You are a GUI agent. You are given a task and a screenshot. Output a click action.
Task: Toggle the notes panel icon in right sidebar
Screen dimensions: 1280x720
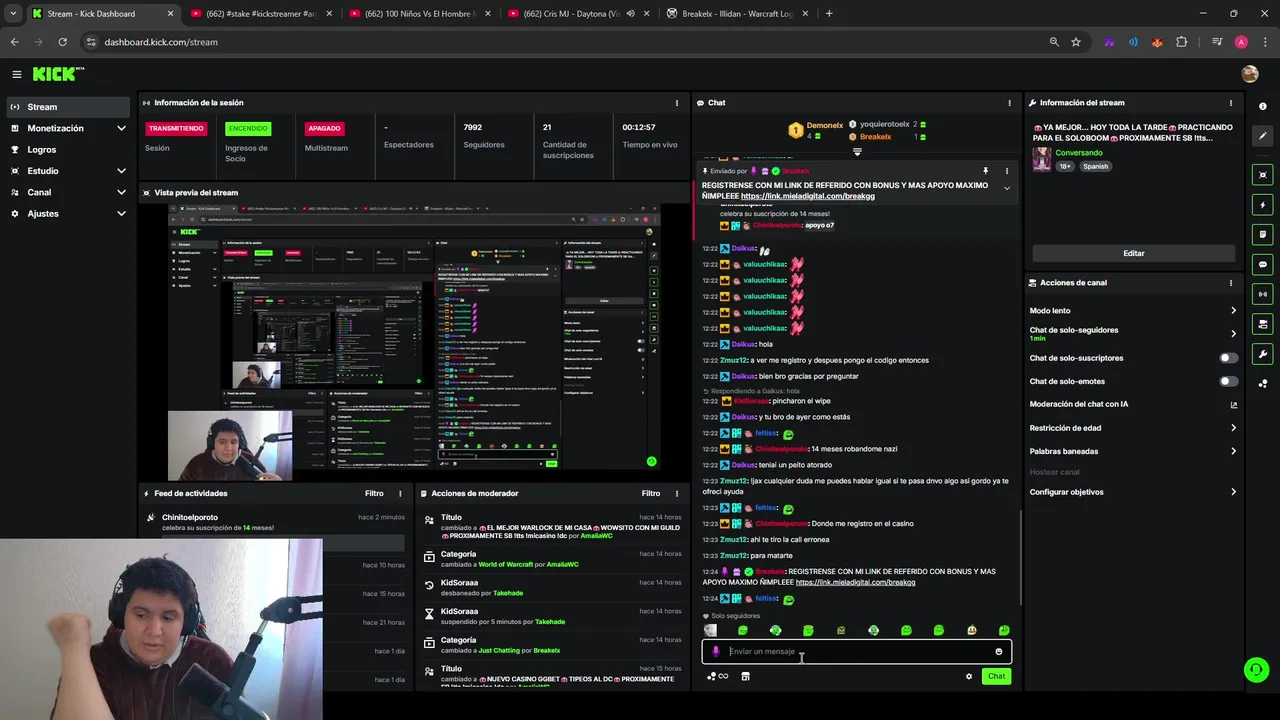[x=1263, y=234]
